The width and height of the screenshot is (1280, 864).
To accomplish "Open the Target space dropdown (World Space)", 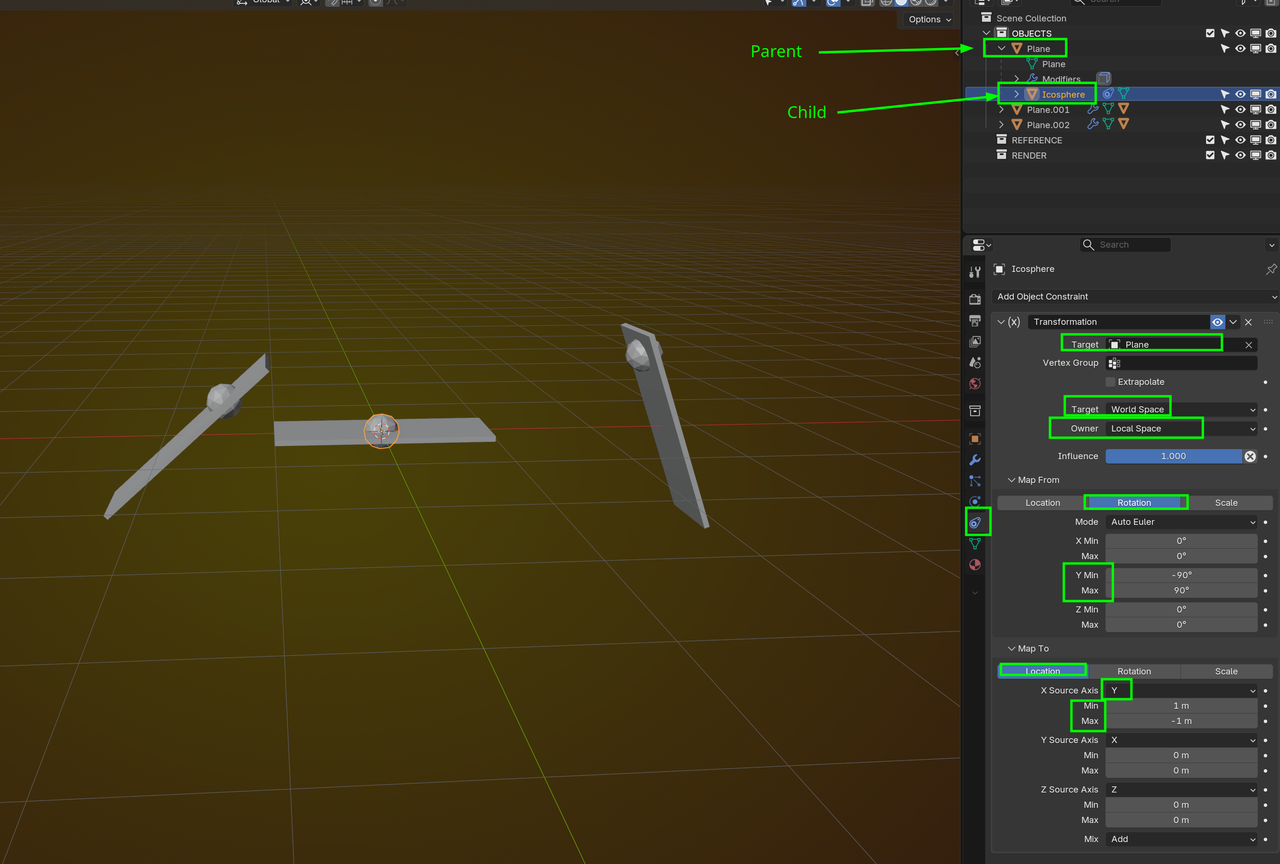I will [1181, 410].
